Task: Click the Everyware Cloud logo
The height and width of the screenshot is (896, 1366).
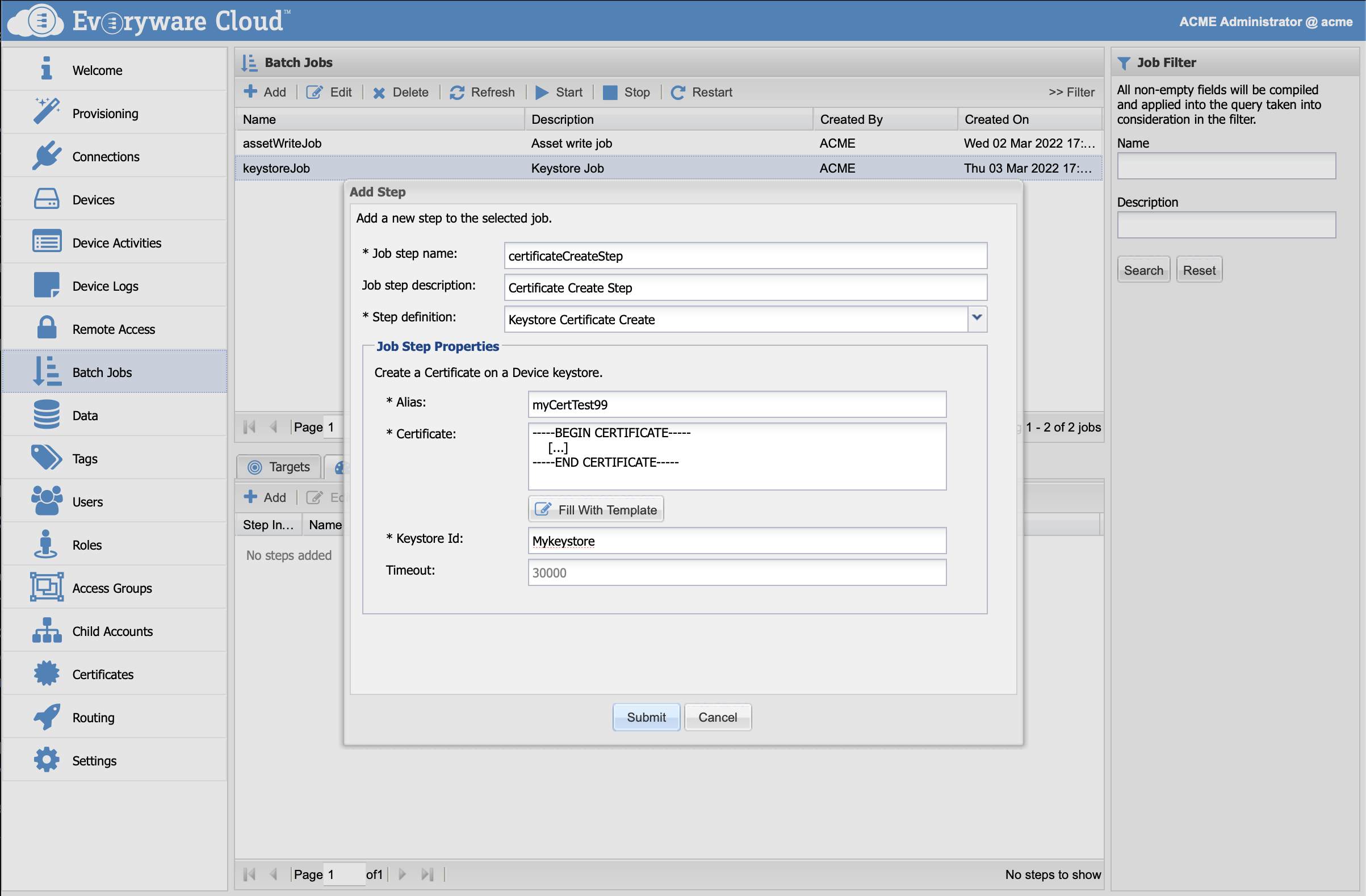Action: [x=149, y=20]
